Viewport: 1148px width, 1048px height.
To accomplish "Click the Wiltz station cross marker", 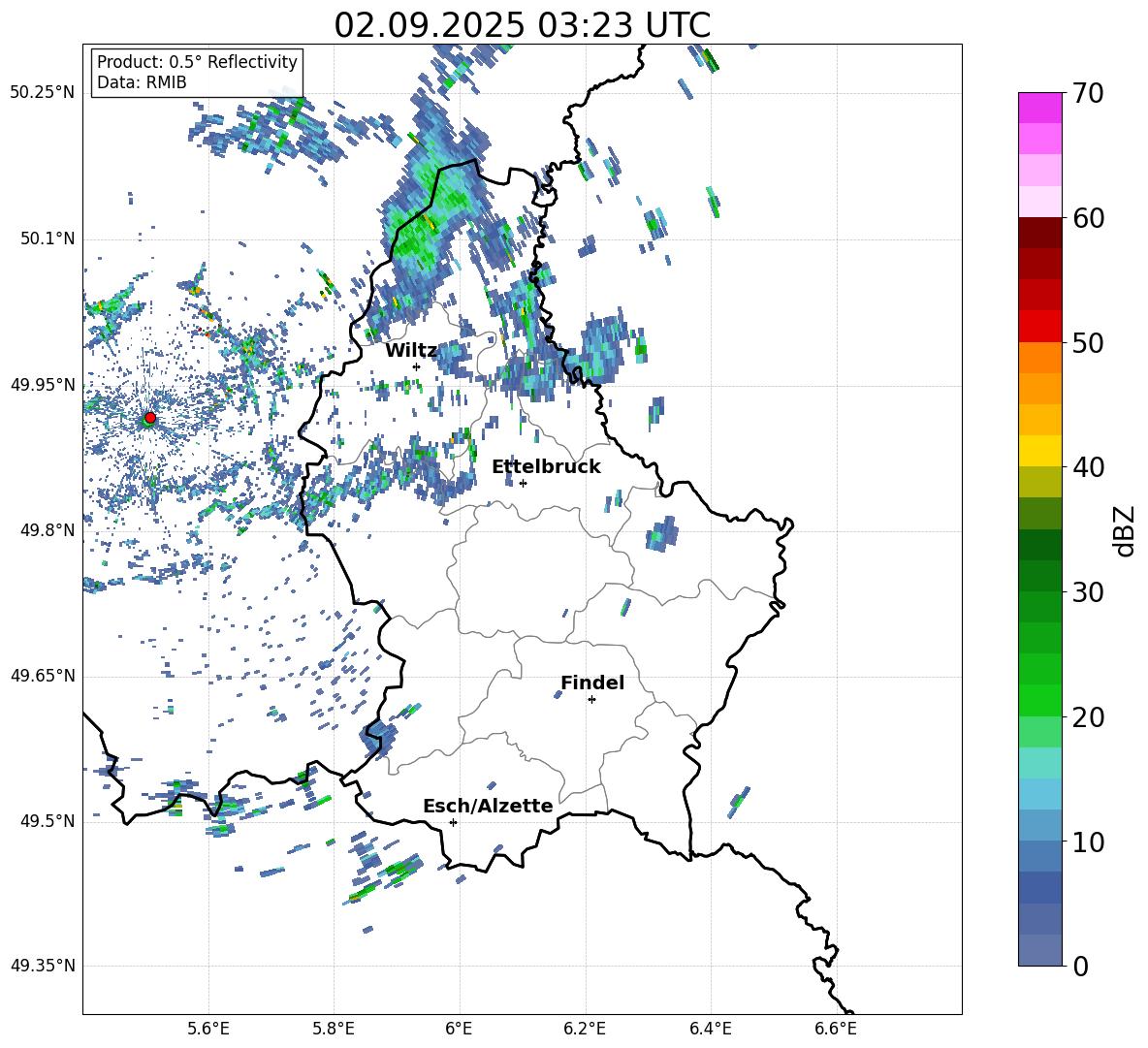I will pyautogui.click(x=416, y=366).
